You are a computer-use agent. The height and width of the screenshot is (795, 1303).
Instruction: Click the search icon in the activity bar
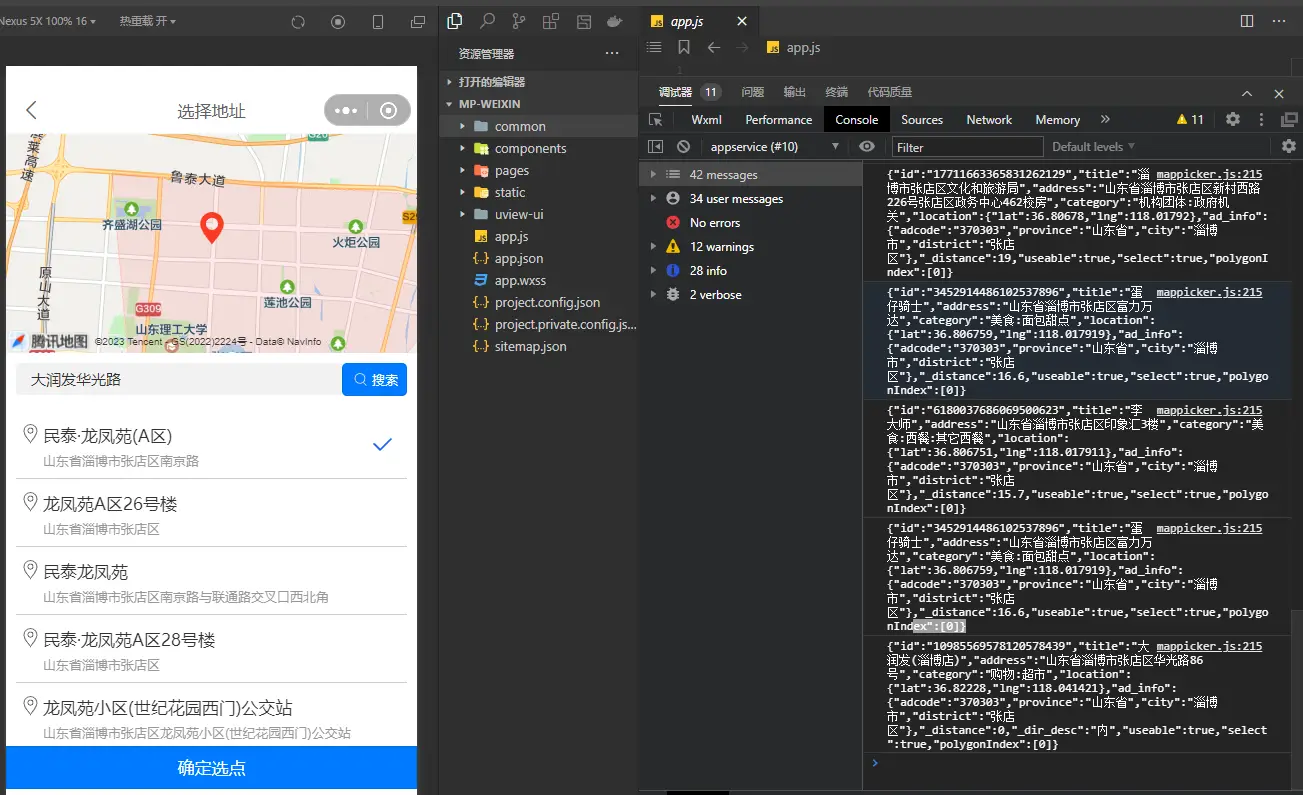click(x=487, y=21)
